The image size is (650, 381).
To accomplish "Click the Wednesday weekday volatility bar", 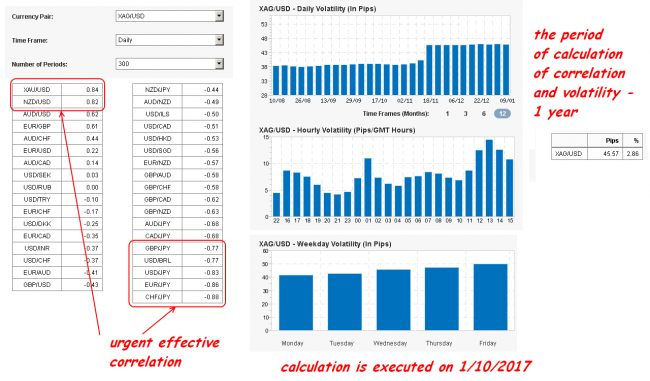I will click(x=393, y=300).
